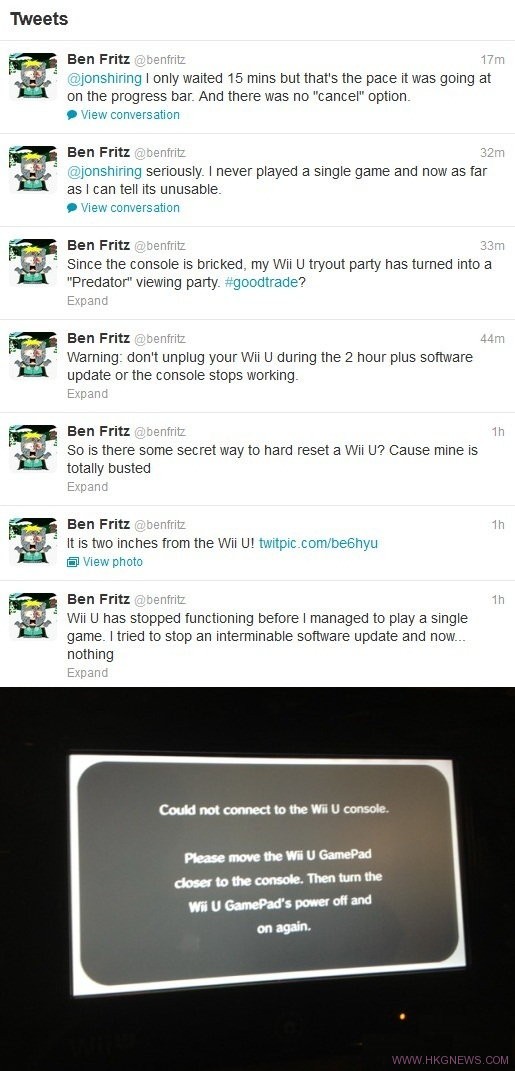Click avatar on the hard reset tweet

click(x=33, y=447)
